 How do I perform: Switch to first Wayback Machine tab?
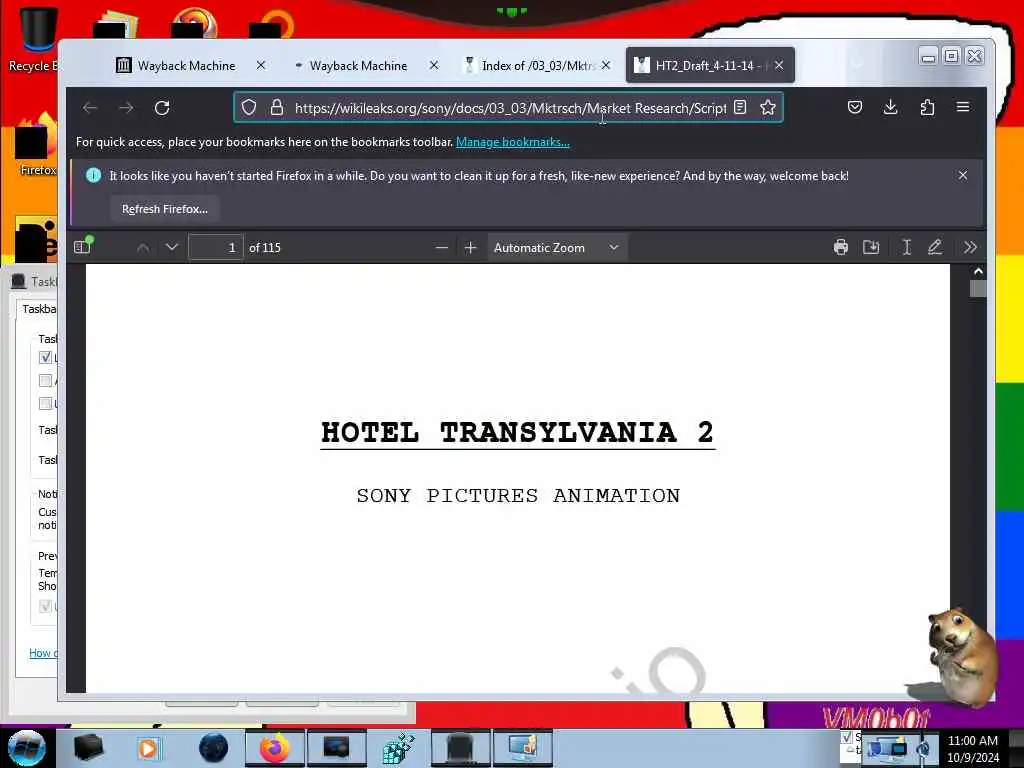(186, 65)
